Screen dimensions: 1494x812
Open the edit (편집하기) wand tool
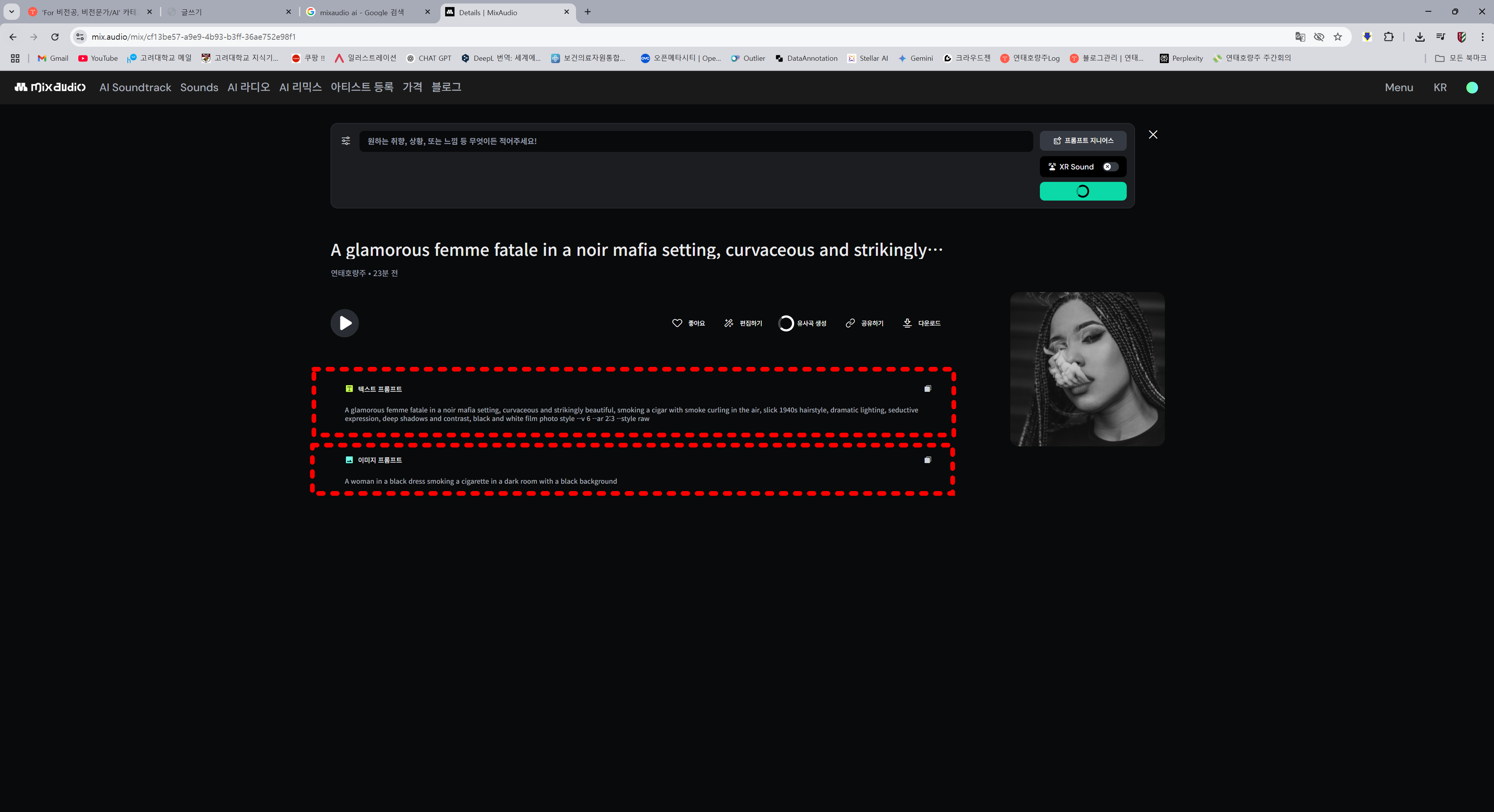(728, 323)
